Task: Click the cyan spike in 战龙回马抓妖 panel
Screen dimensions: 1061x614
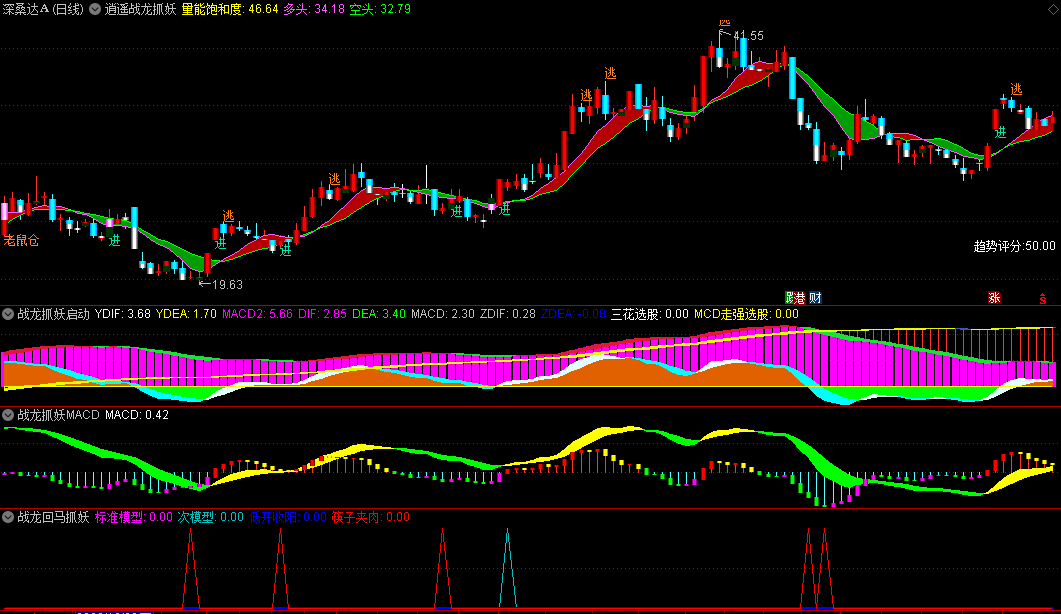Action: pos(507,567)
